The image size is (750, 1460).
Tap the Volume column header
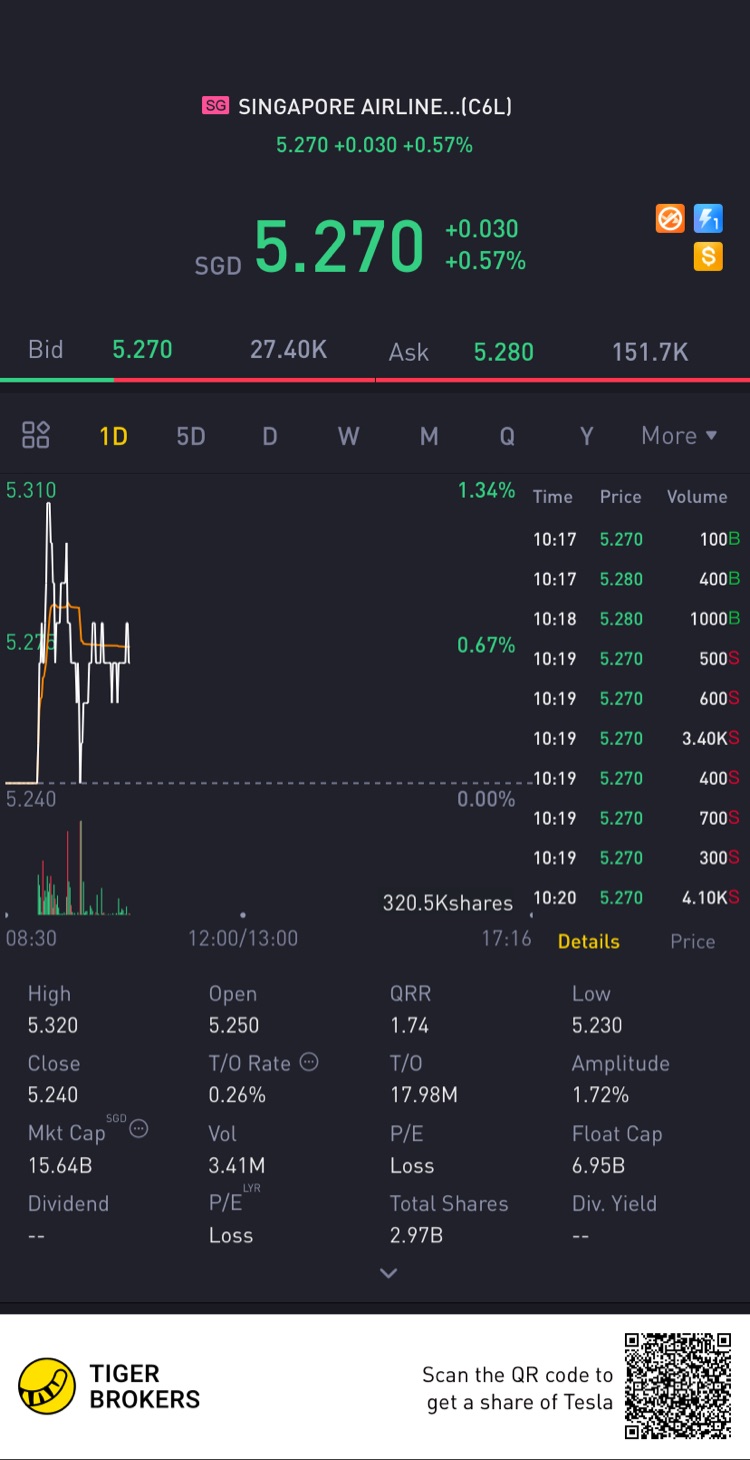[697, 497]
